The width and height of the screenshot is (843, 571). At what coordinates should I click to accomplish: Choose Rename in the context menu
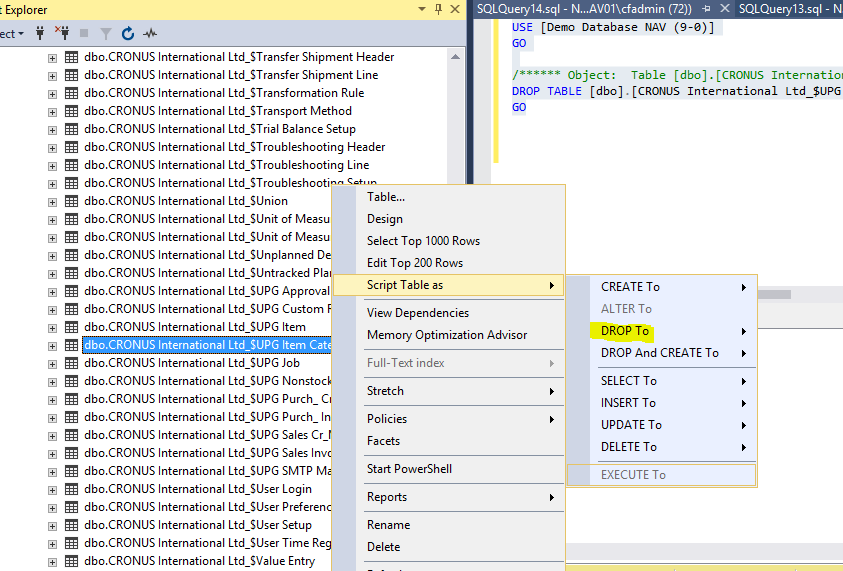pos(448,525)
